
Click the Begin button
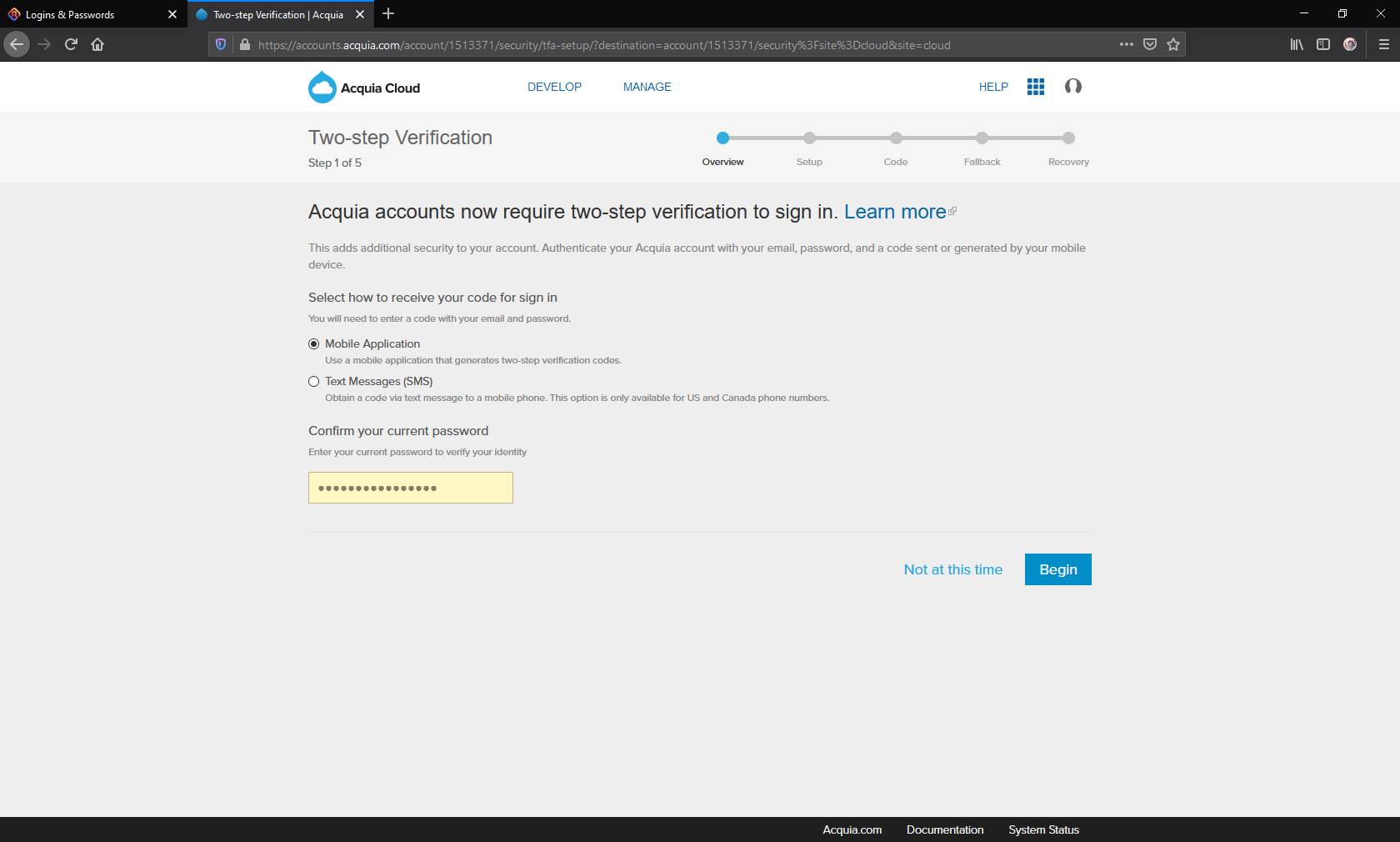coord(1058,569)
